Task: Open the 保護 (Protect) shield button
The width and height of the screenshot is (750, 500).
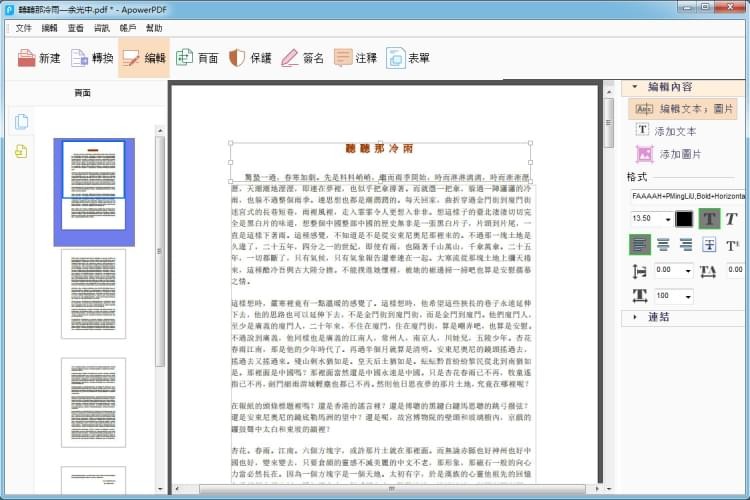Action: click(250, 58)
